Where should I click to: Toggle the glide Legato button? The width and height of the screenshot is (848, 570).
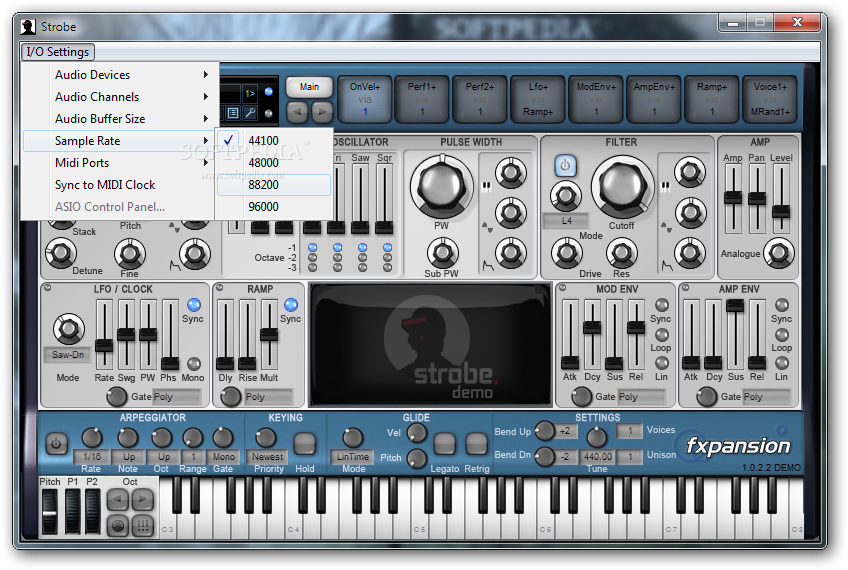click(x=445, y=444)
